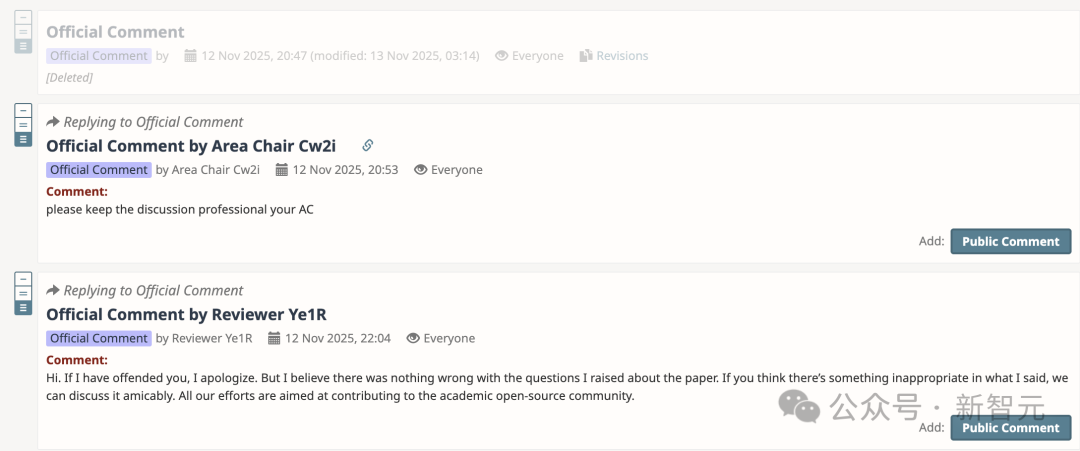
Task: Fully collapse the Area Chair Cw2i comment
Action: tap(23, 110)
